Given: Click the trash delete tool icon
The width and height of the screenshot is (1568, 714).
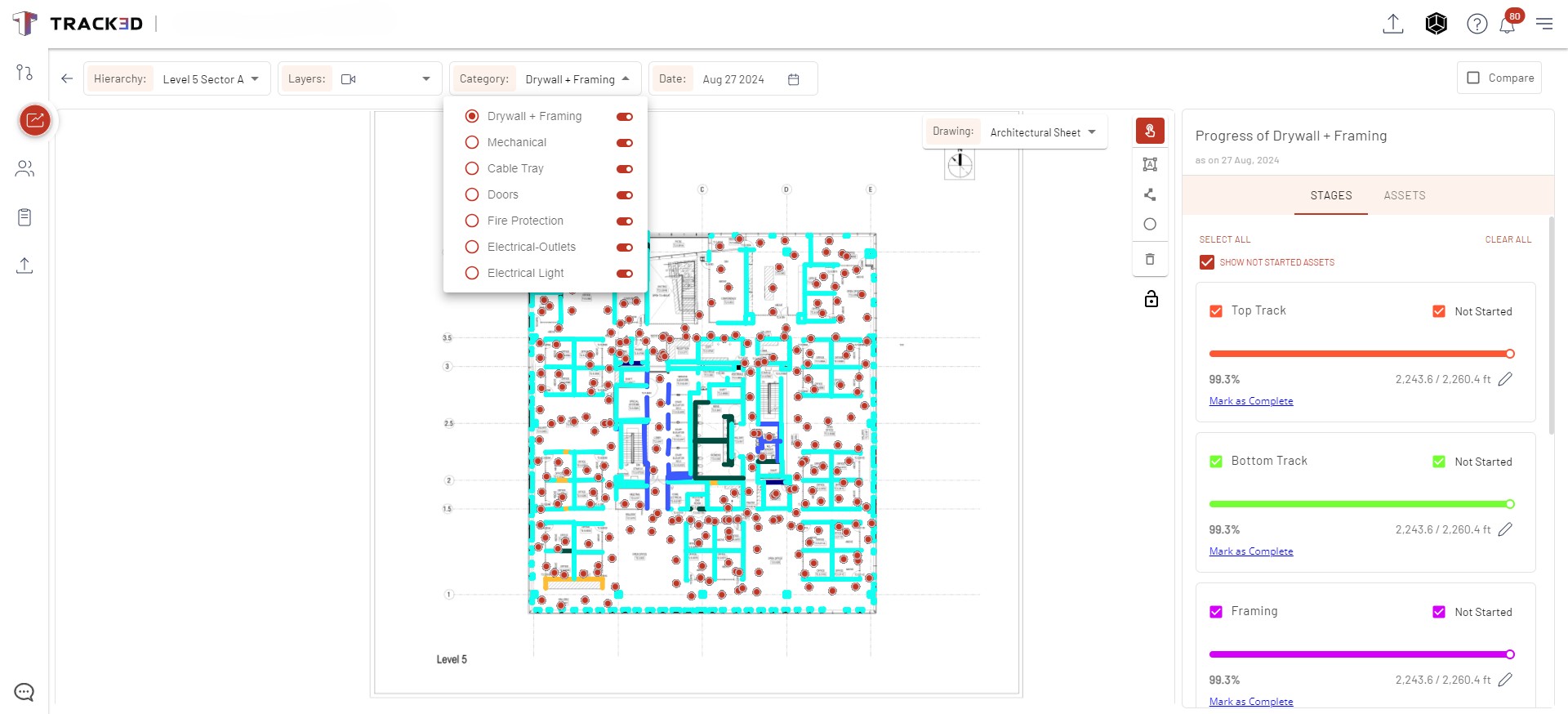Looking at the screenshot, I should (x=1150, y=259).
